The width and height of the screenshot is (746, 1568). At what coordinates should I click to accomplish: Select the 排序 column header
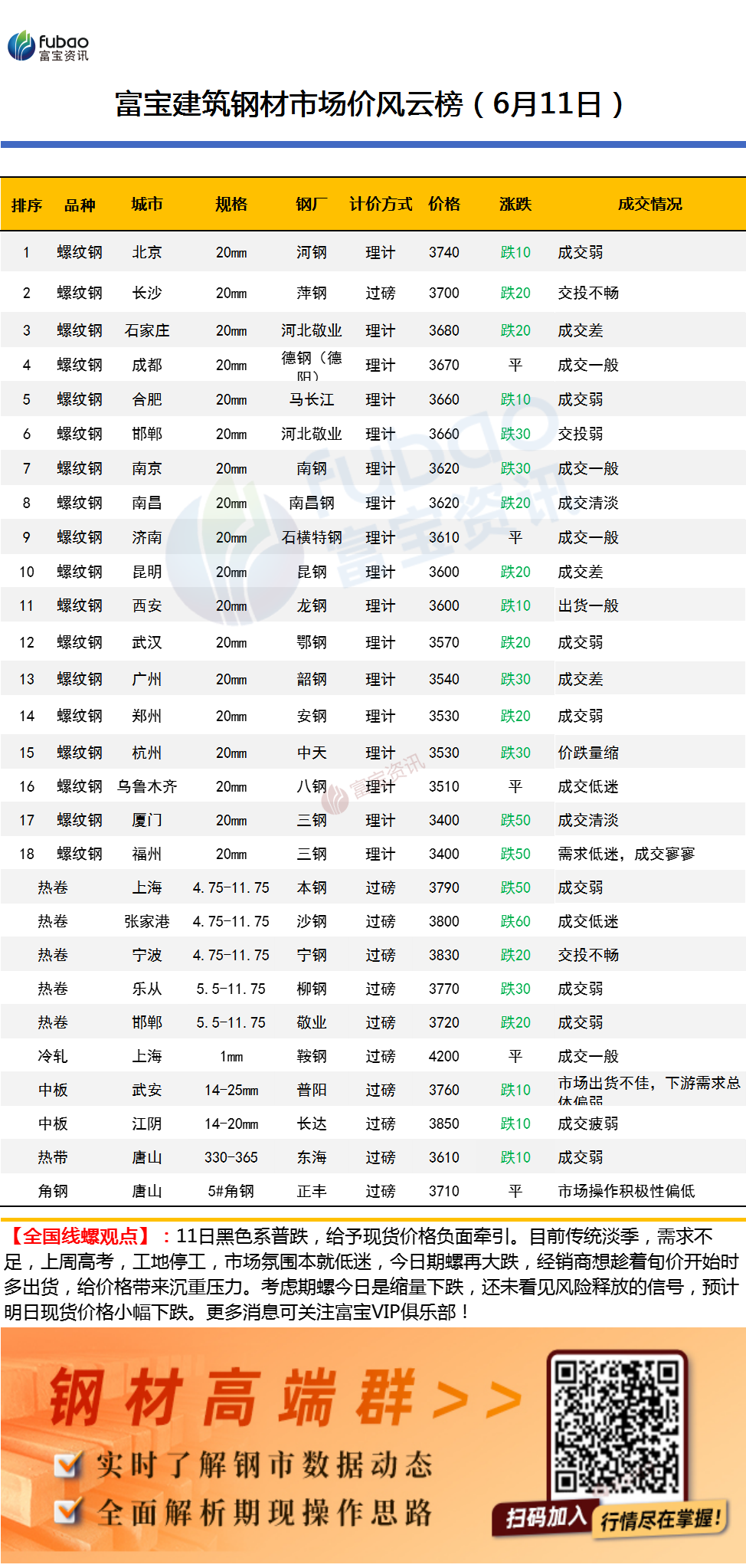pyautogui.click(x=27, y=205)
